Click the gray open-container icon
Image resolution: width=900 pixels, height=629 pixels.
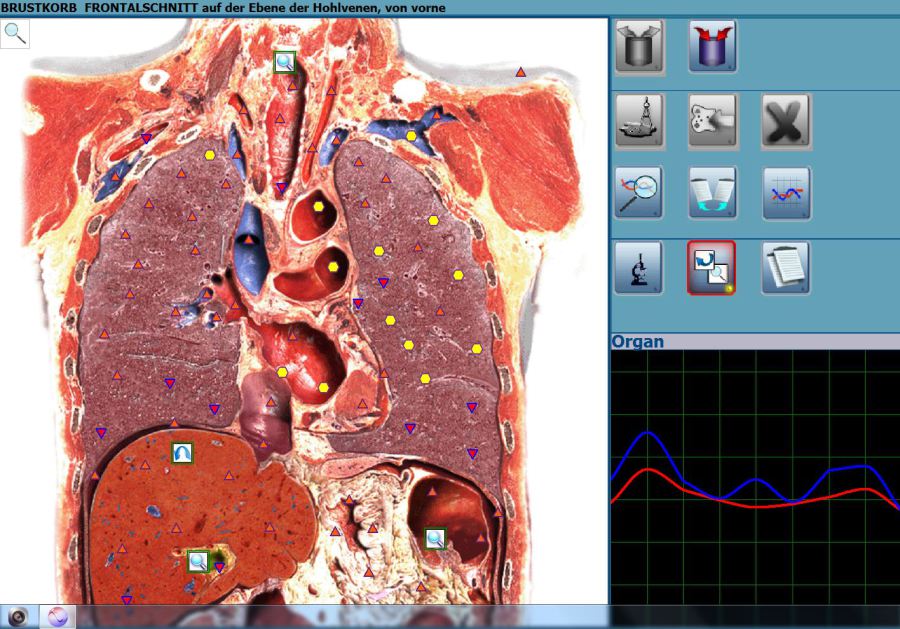point(640,47)
